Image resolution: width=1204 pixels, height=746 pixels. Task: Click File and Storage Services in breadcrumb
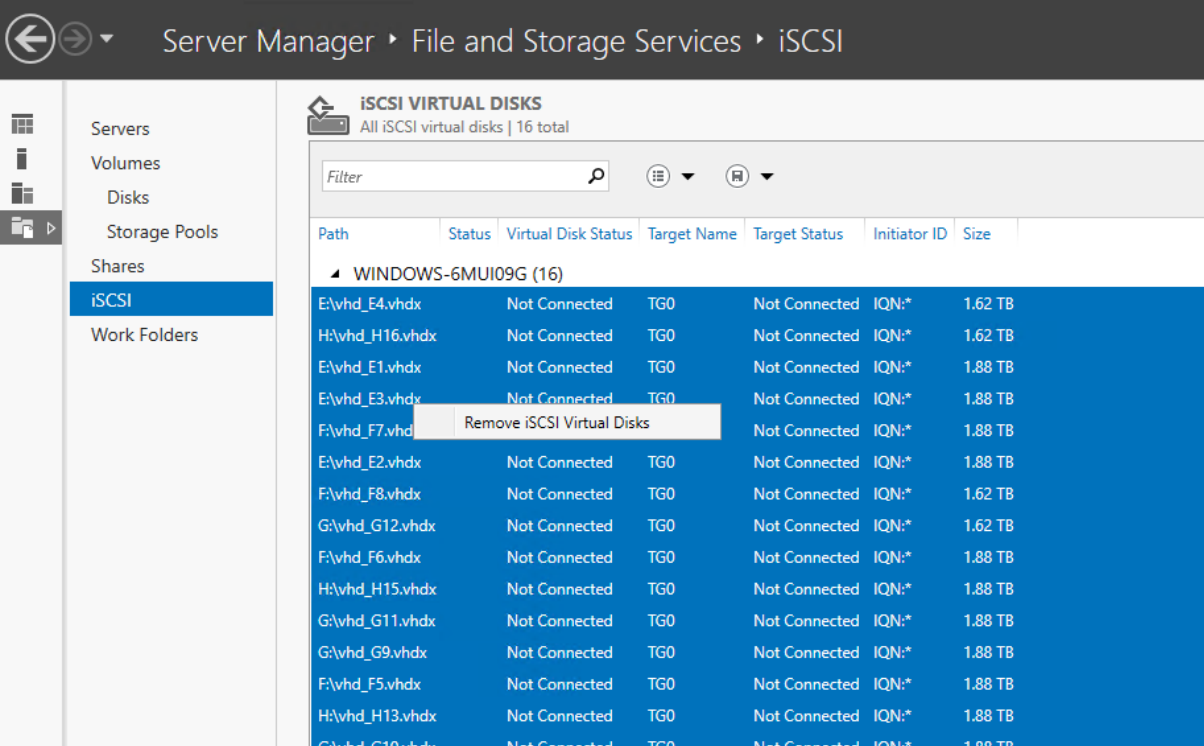click(576, 41)
